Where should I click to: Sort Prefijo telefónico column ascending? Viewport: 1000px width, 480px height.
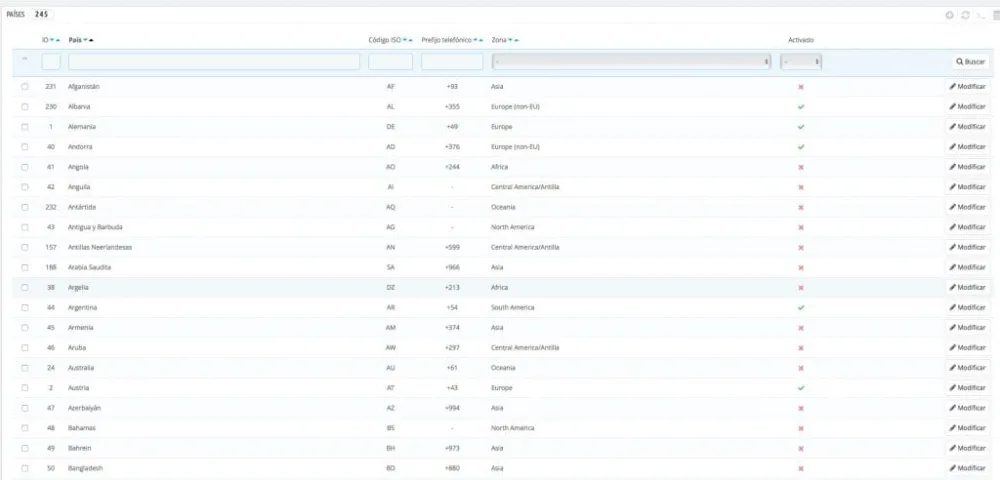[x=481, y=40]
